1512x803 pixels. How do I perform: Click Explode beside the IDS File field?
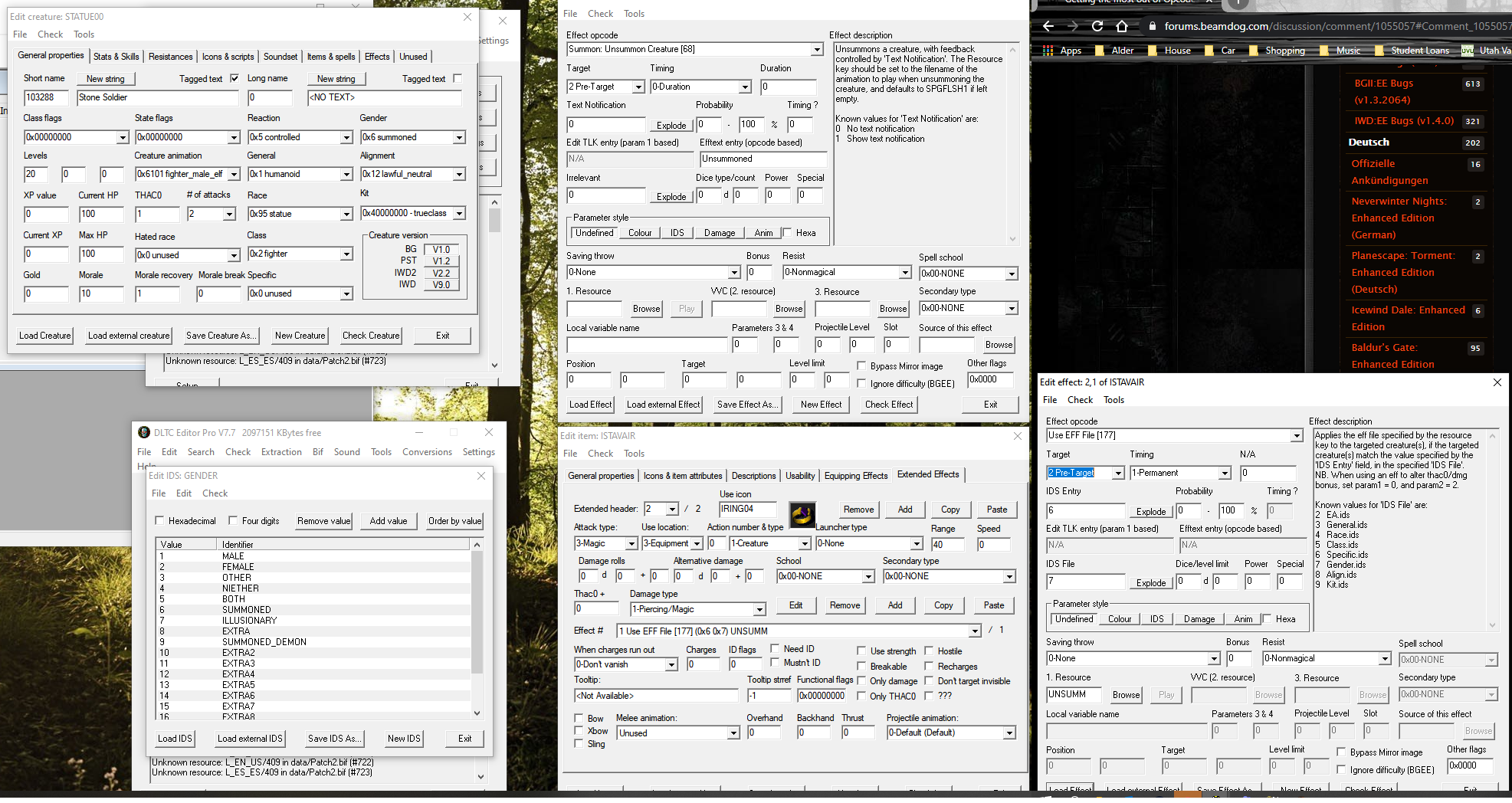[x=1150, y=583]
